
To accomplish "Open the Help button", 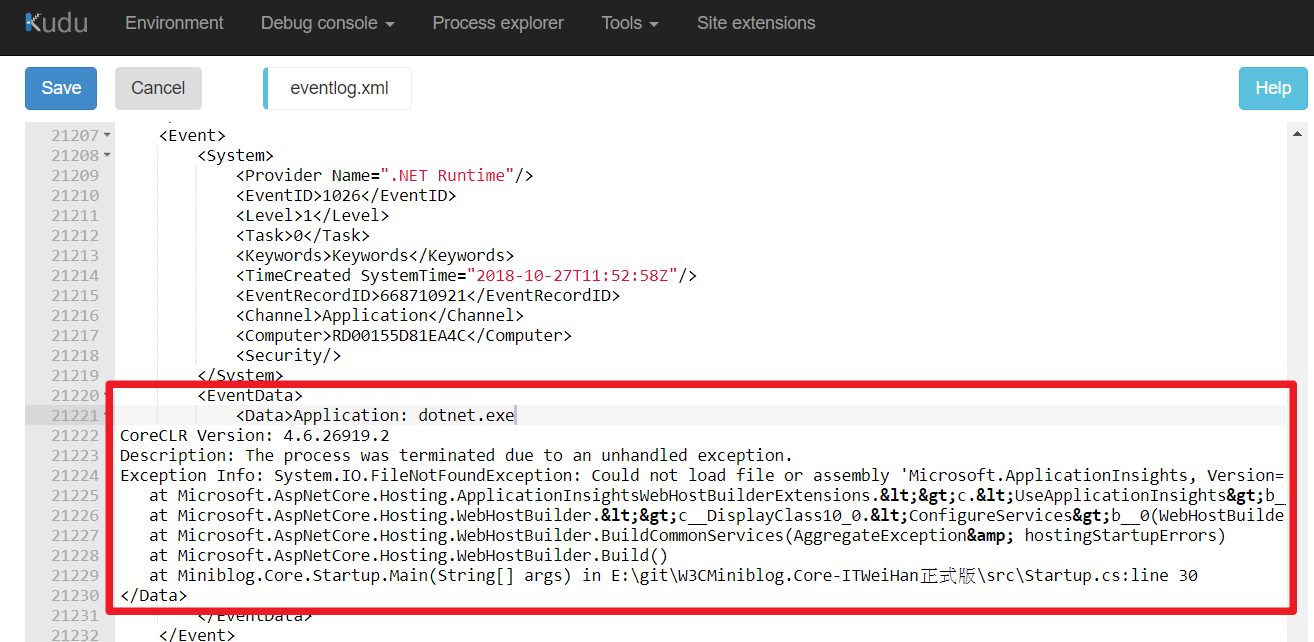I will click(x=1273, y=88).
